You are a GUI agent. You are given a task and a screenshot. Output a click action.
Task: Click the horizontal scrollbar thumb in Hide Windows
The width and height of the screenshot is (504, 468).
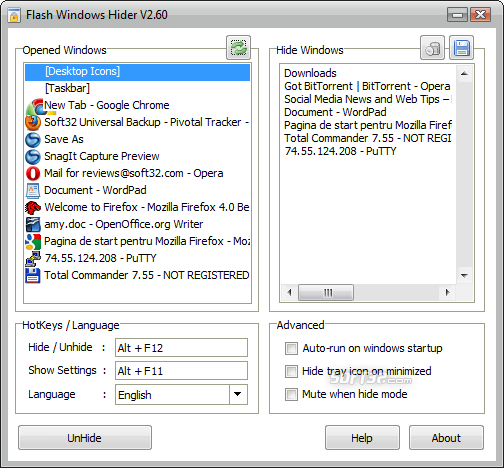(326, 293)
